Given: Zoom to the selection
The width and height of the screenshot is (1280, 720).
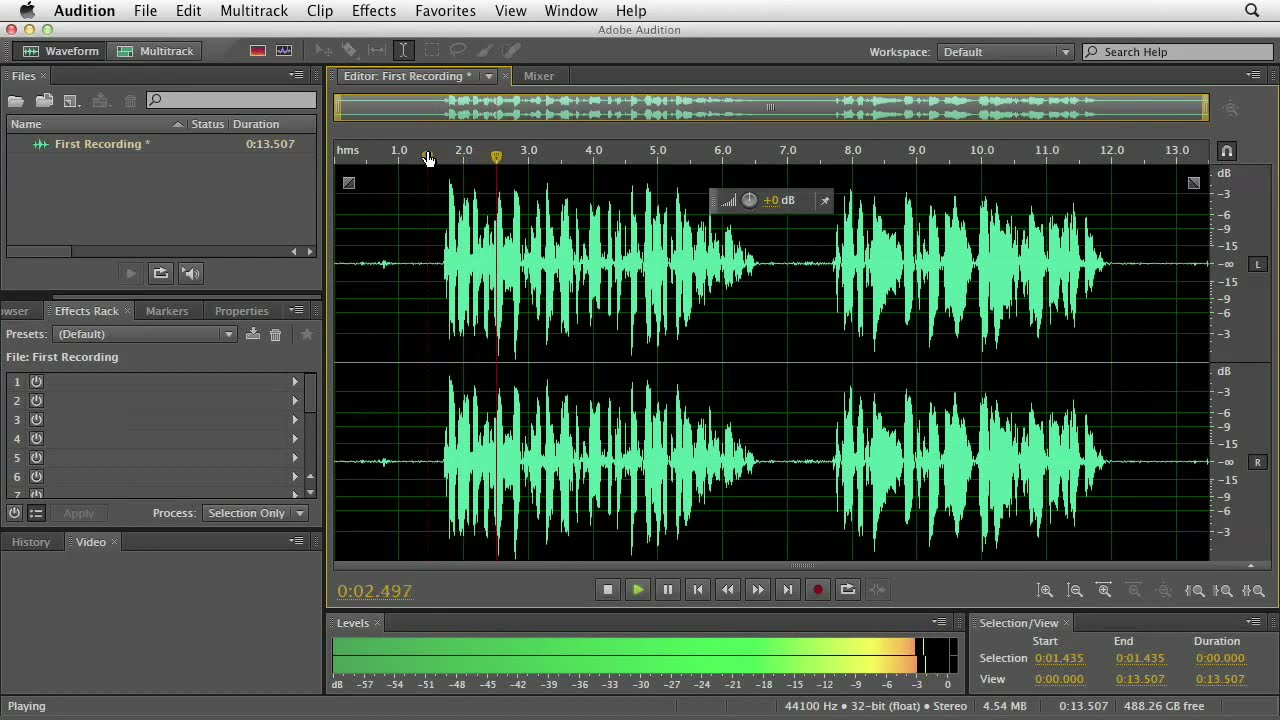Looking at the screenshot, I should coord(1253,591).
